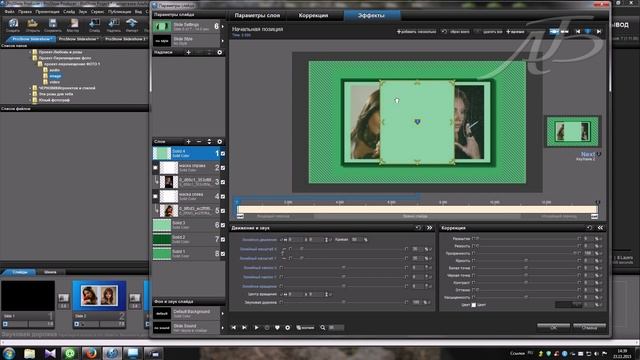Go to next keyframe arrow at top right
The image size is (640, 360).
point(599,31)
